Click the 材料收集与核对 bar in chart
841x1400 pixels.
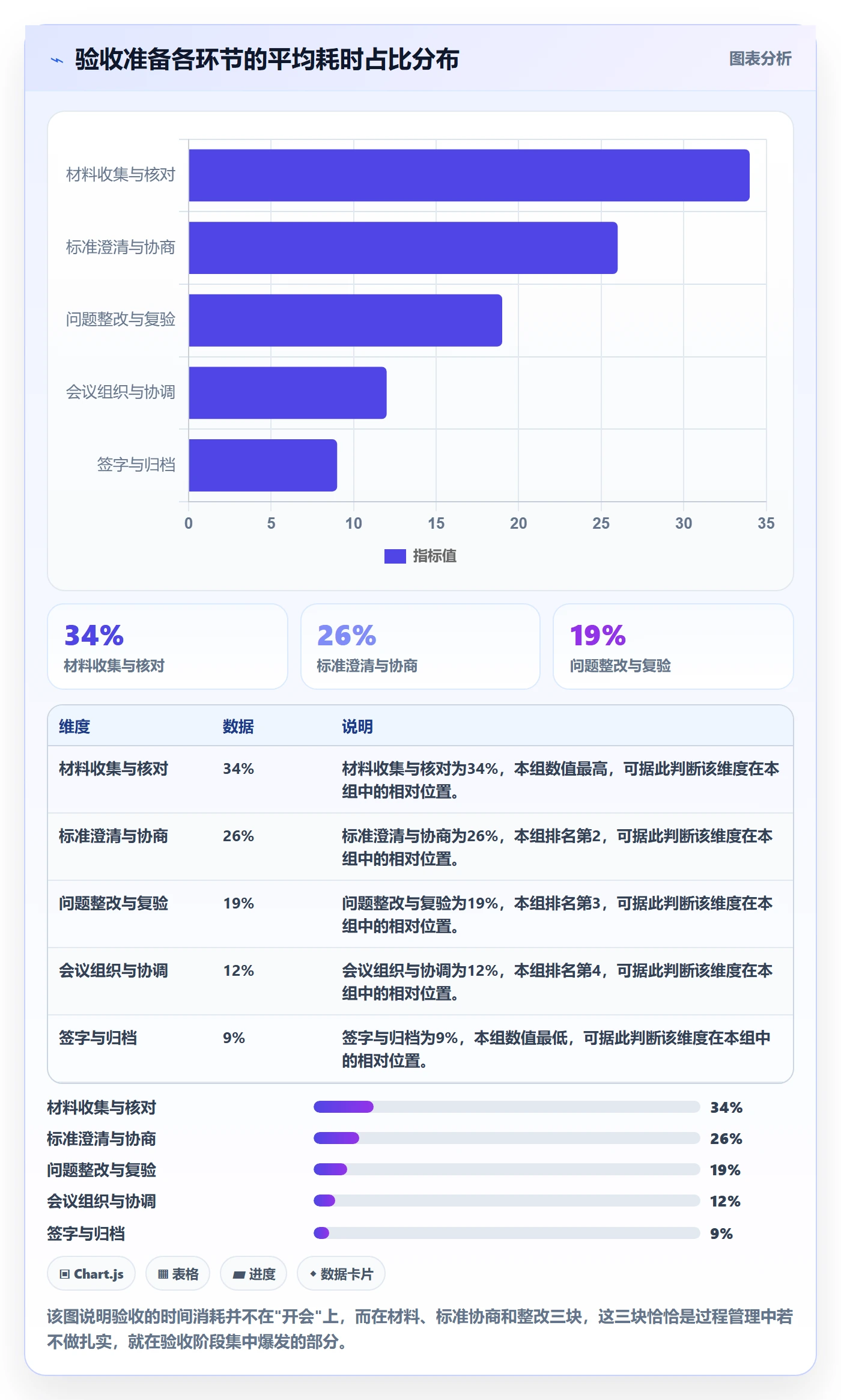tap(469, 175)
